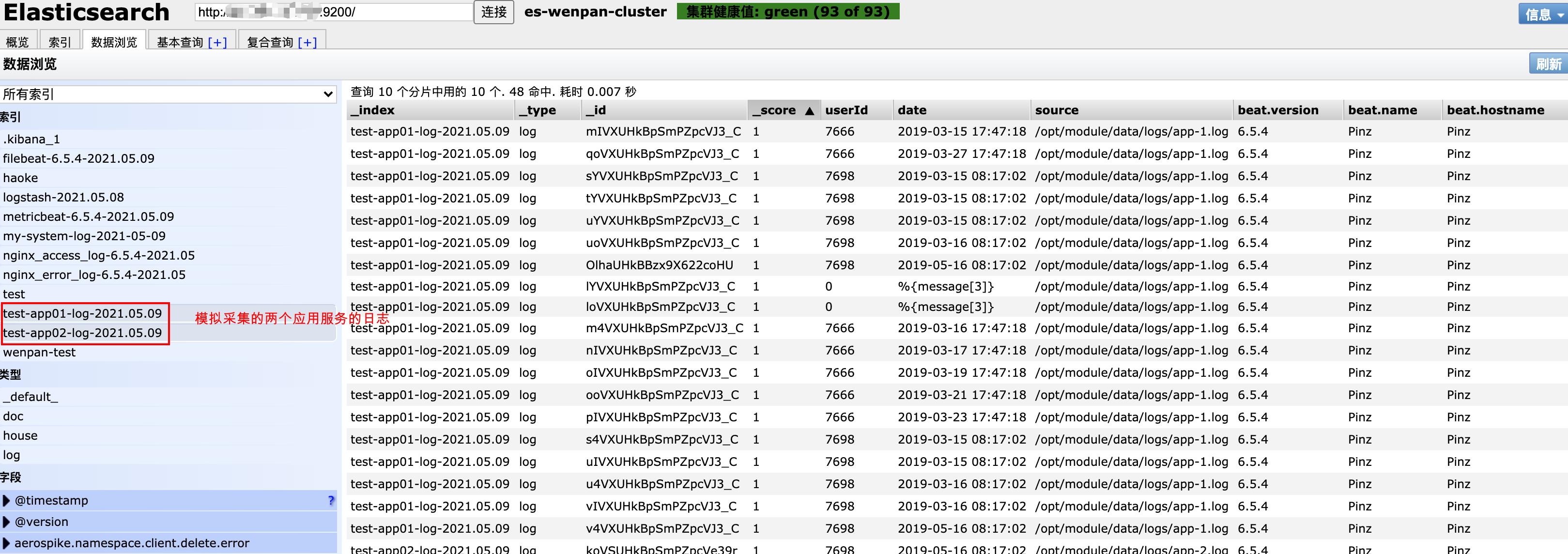The image size is (1568, 554).
Task: Click date cell 2019-03-27 17:47:18
Action: pos(962,154)
